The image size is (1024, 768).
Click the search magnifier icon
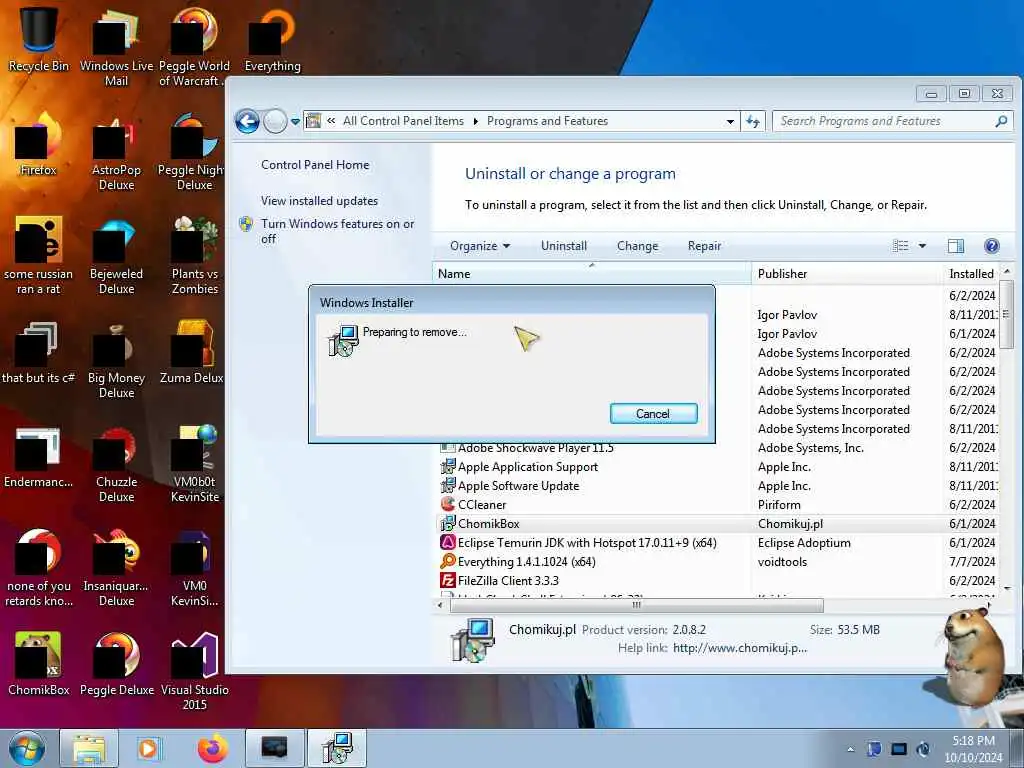pyautogui.click(x=1001, y=121)
